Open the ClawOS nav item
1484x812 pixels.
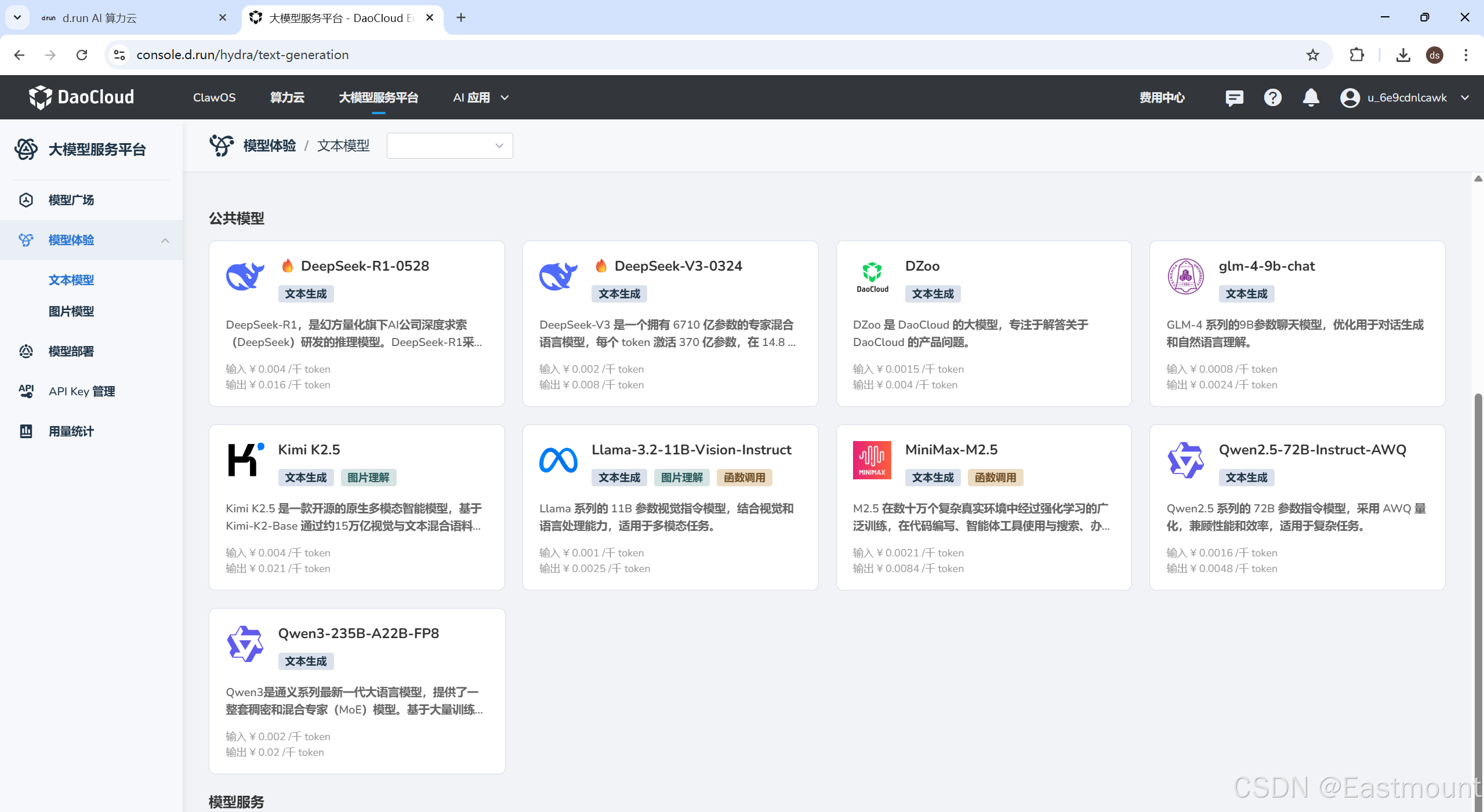coord(215,98)
